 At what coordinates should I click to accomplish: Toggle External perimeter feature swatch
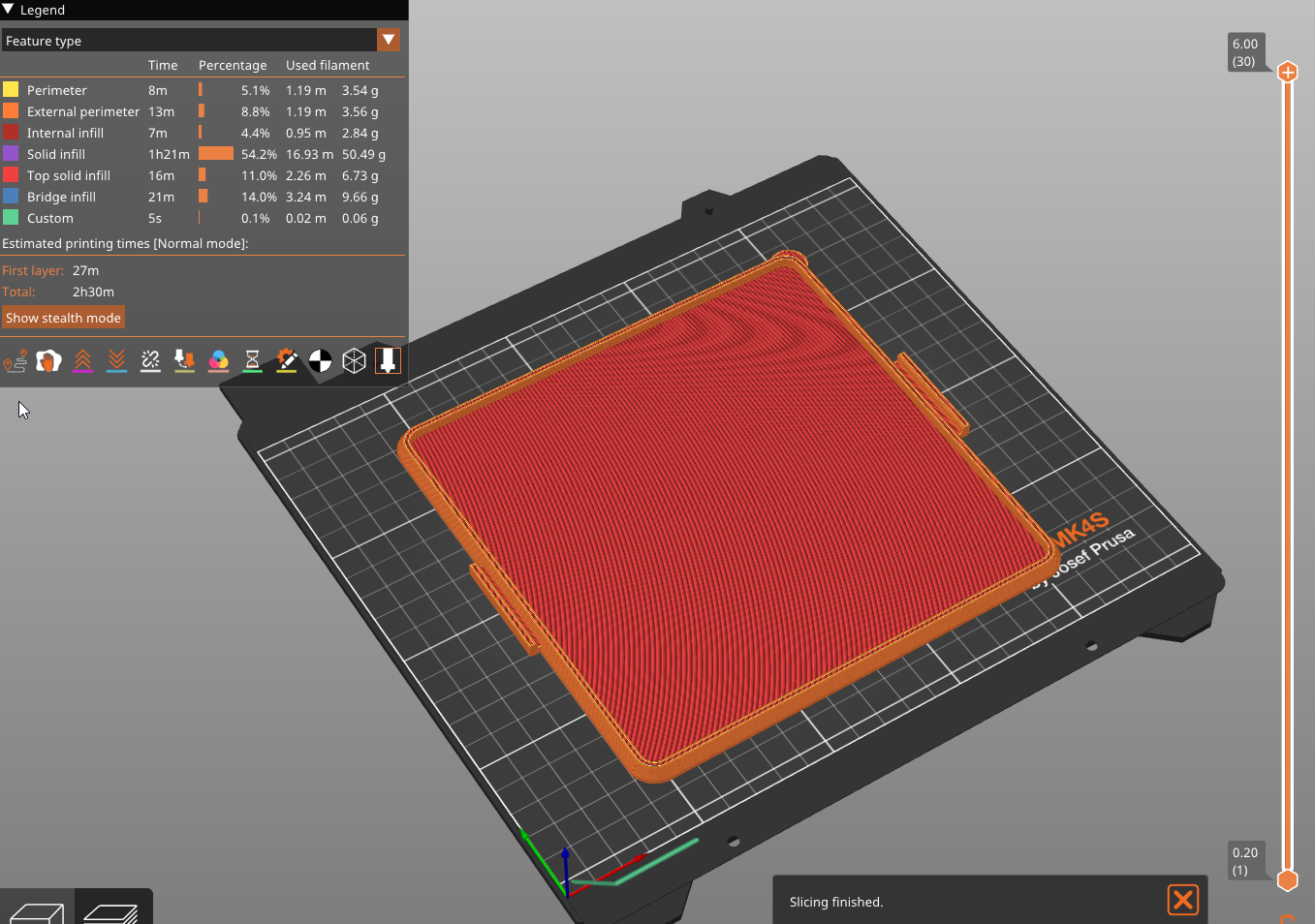11,110
